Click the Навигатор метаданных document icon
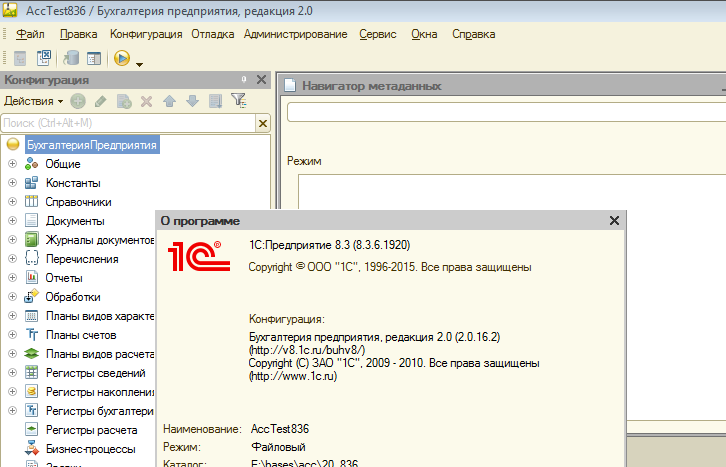 point(290,86)
